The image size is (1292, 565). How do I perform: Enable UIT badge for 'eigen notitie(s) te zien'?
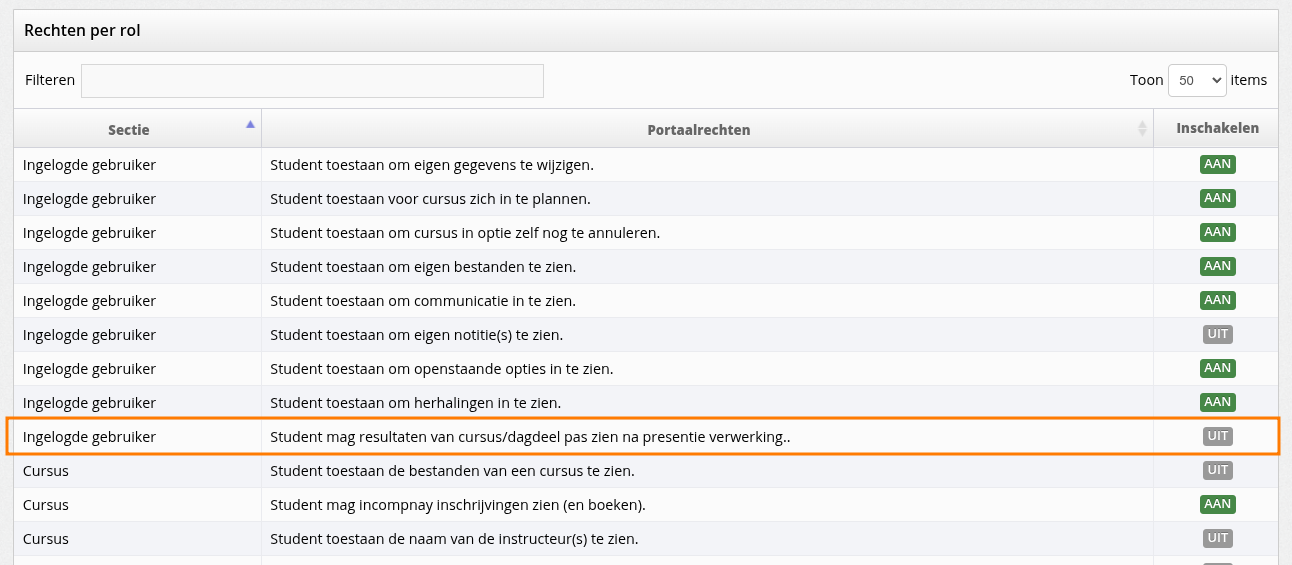tap(1217, 334)
